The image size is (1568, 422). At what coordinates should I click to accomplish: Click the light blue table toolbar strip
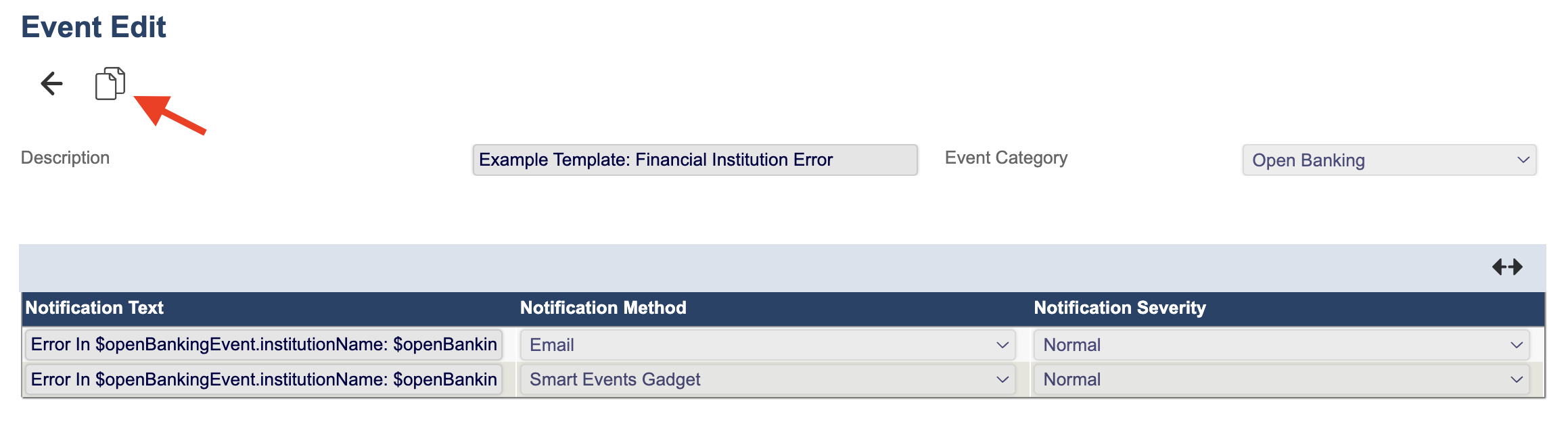(744, 268)
